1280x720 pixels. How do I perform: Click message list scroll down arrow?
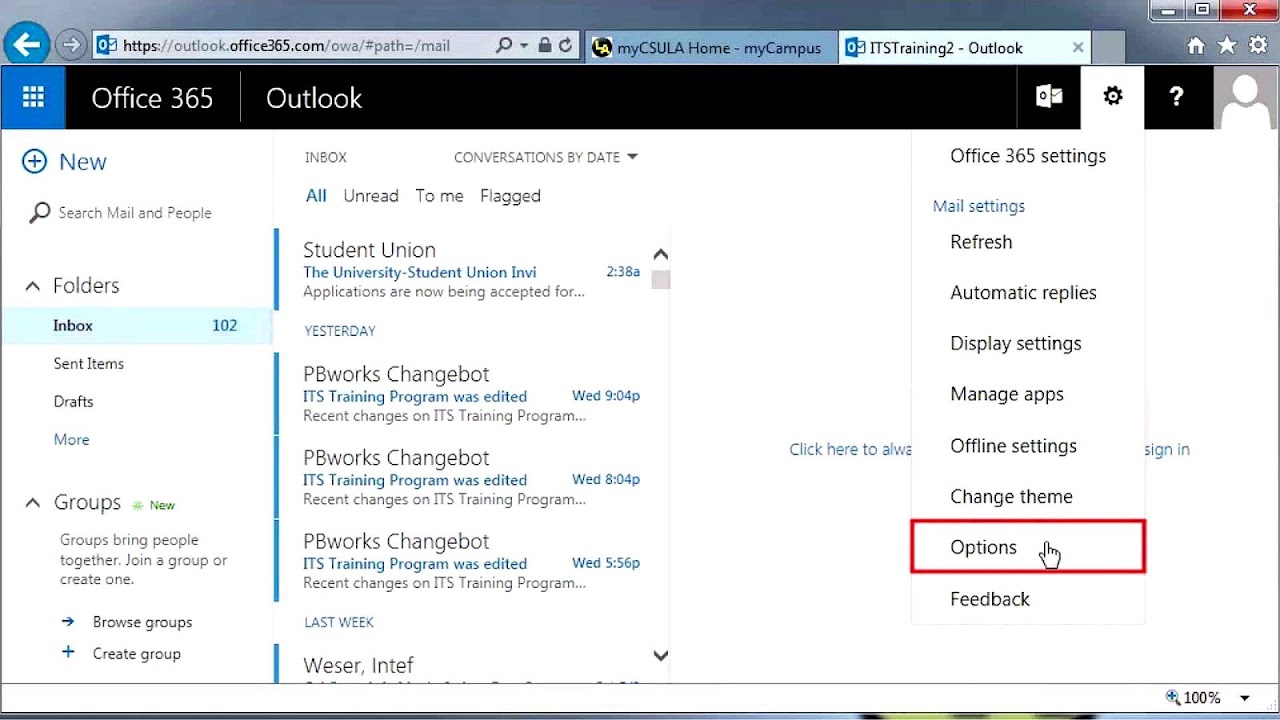(660, 656)
